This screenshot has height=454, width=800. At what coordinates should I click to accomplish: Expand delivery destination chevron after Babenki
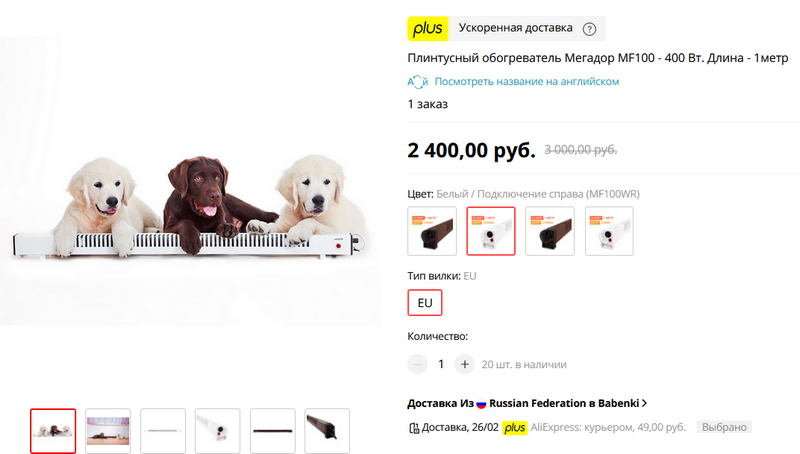tap(645, 403)
